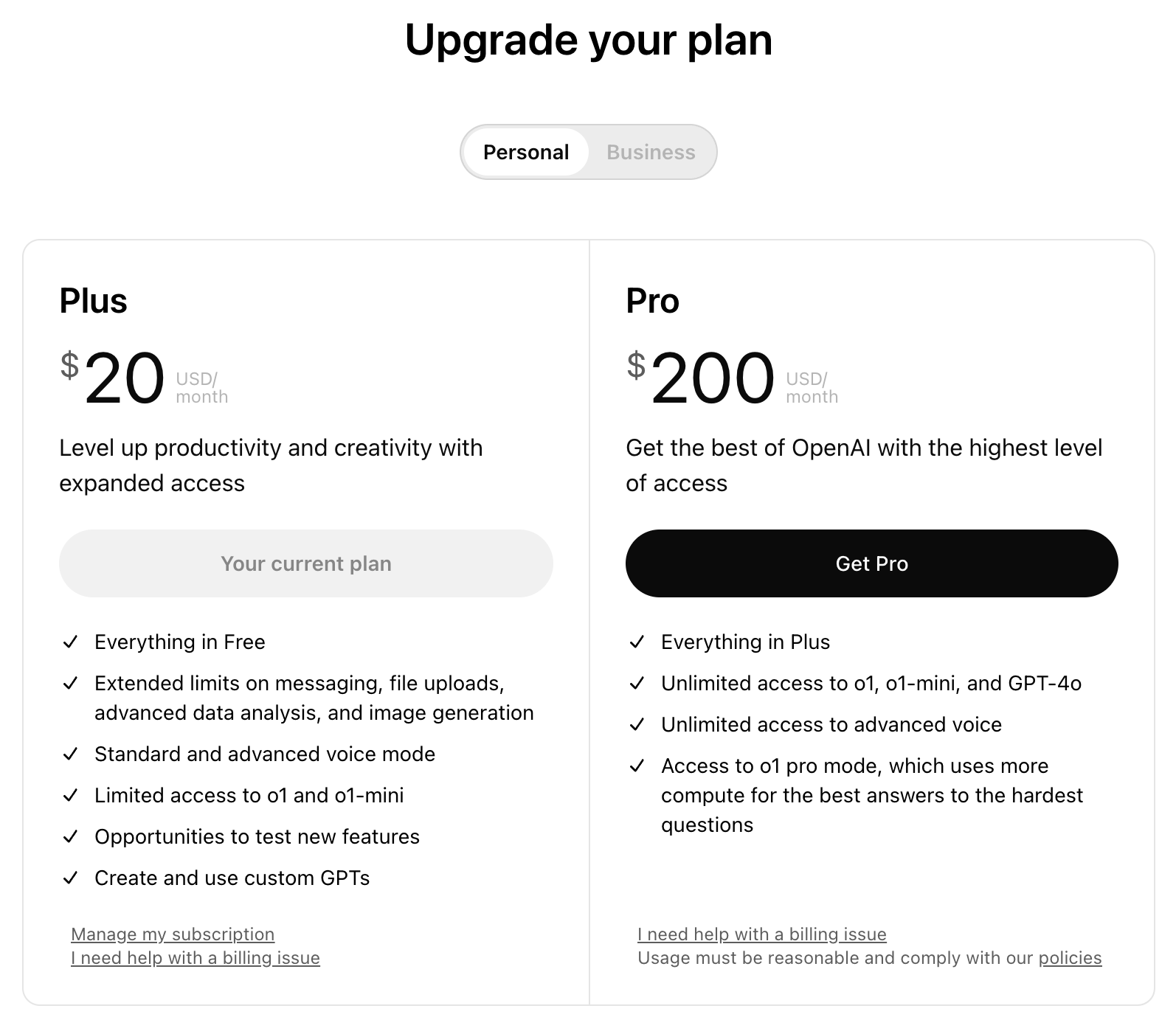Click the checkmark beside "Standard and advanced voice mode"
This screenshot has height=1031, width=1176.
[x=70, y=754]
